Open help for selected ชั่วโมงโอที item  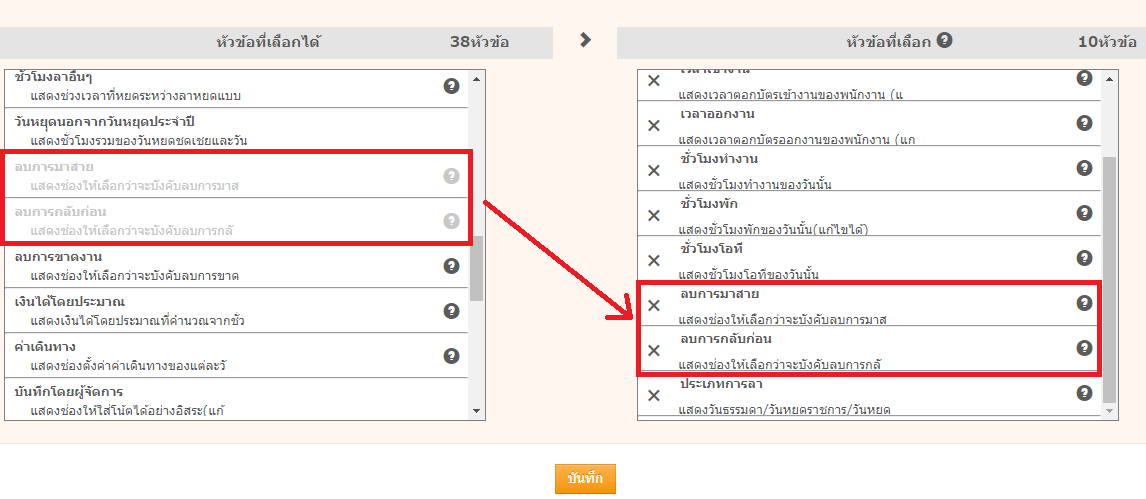coord(1084,258)
